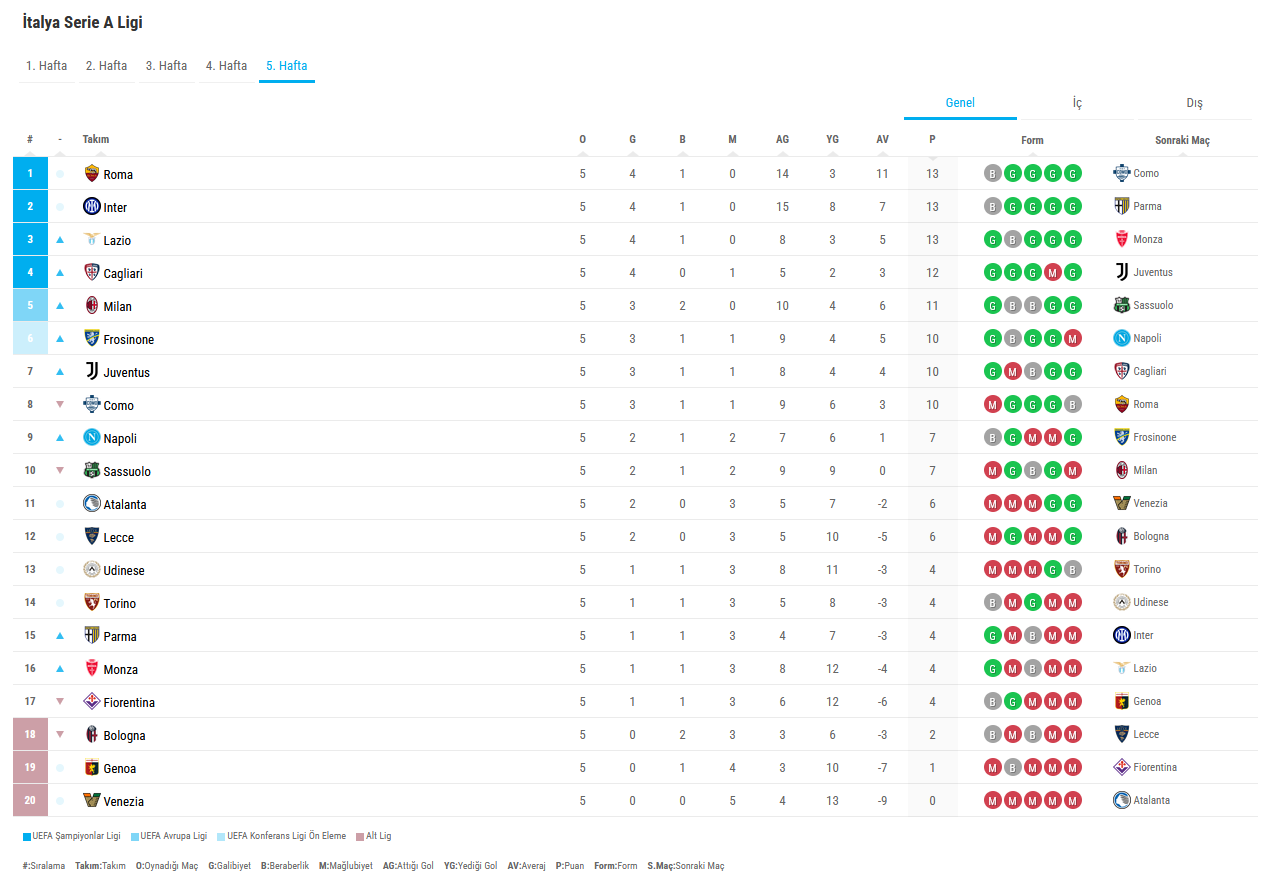Viewport: 1268px width, 884px height.
Task: Click the Sassuolo crest in row ten
Action: [x=92, y=470]
